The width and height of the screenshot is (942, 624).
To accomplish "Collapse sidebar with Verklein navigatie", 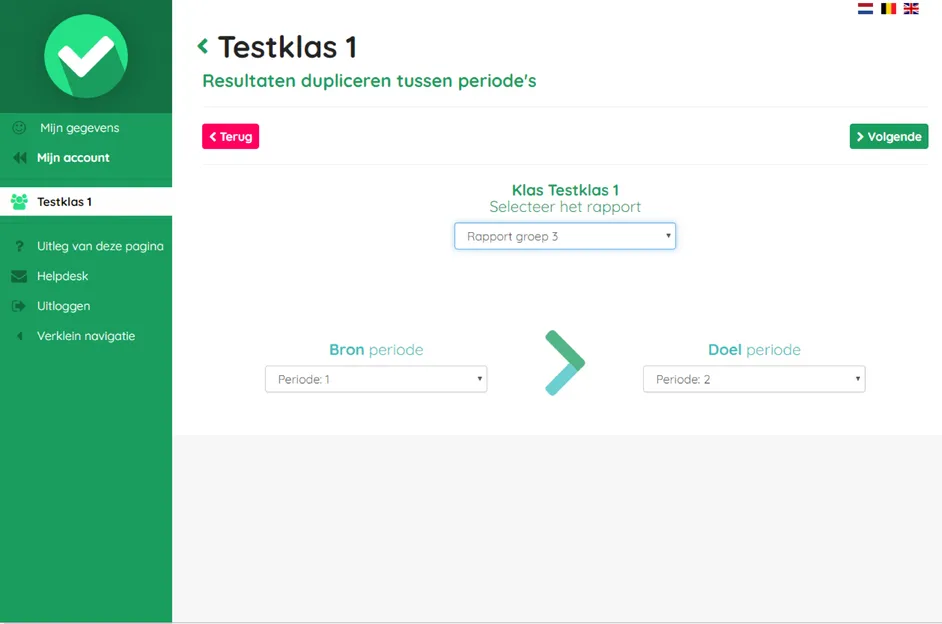I will click(x=86, y=336).
